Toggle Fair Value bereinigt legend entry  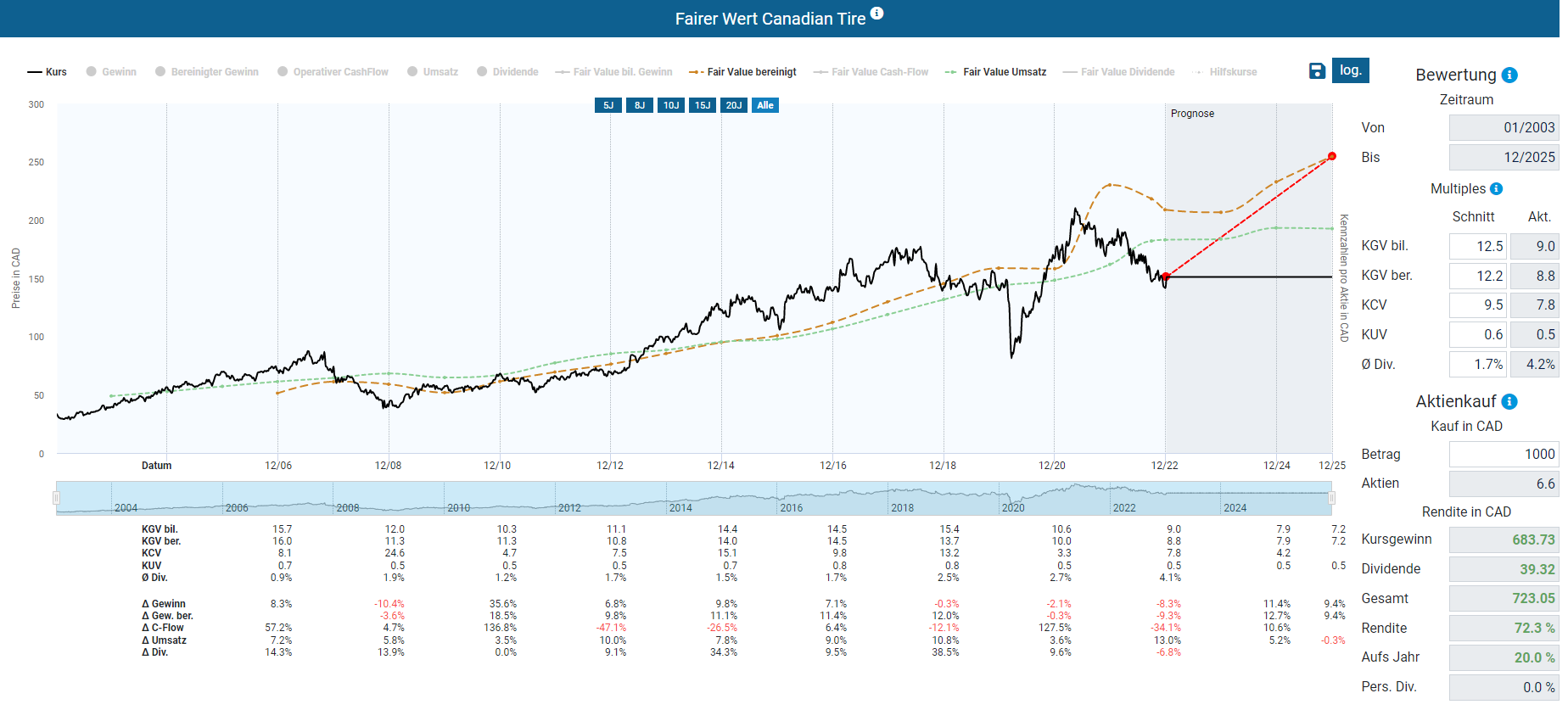click(743, 72)
